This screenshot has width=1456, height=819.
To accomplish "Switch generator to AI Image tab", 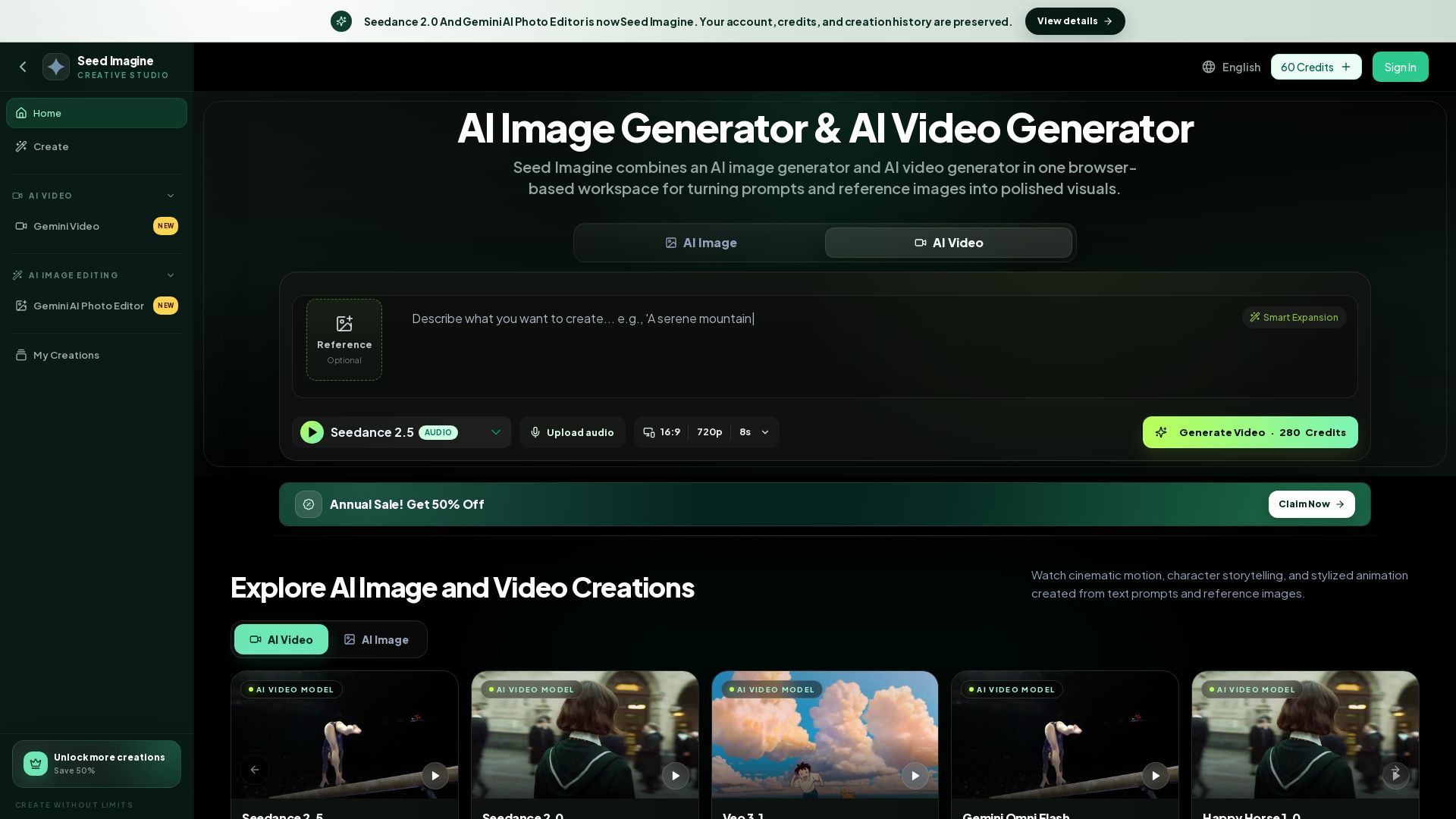I will click(x=701, y=243).
